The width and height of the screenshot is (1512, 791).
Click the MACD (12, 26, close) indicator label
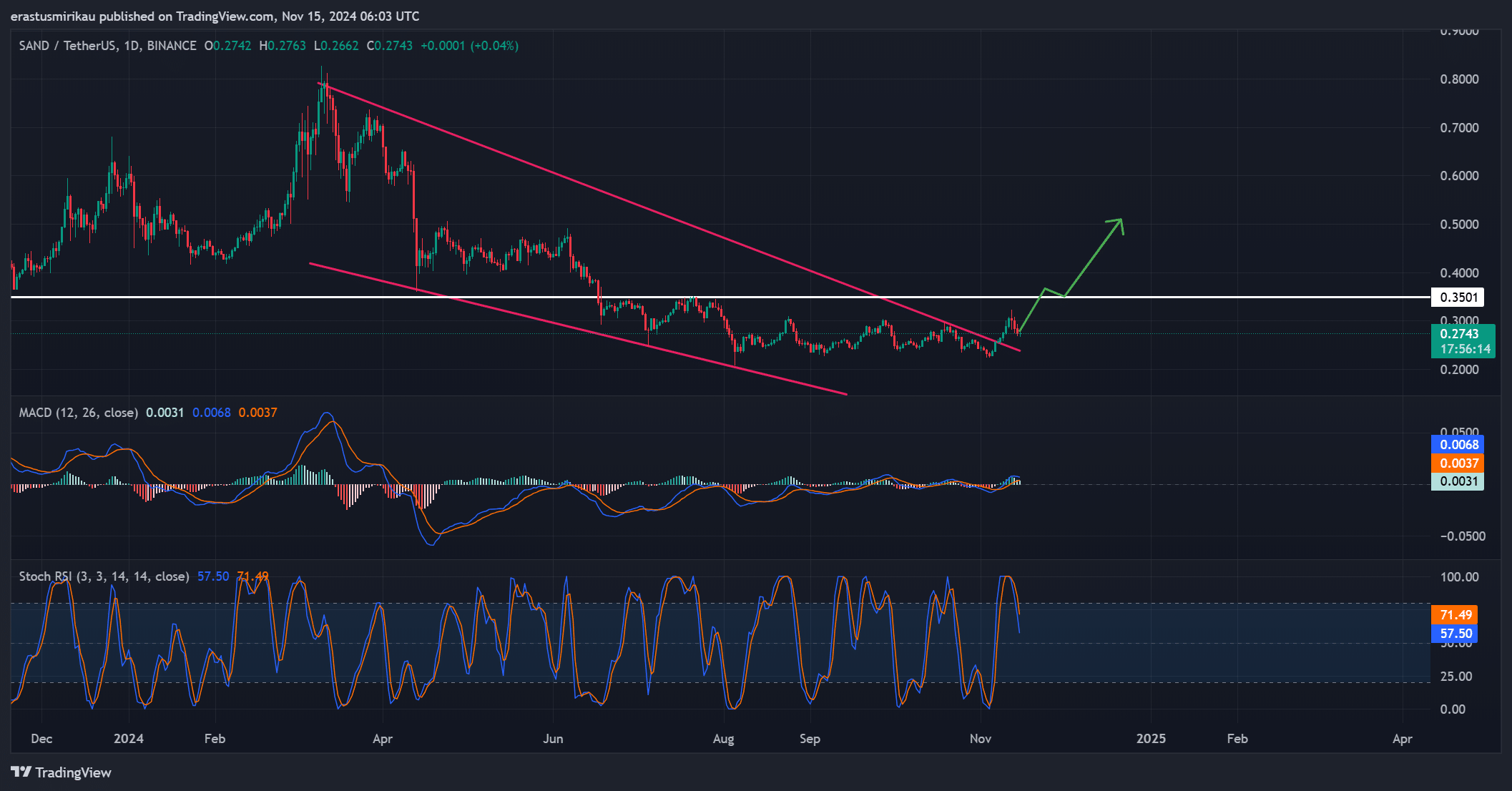pos(79,413)
